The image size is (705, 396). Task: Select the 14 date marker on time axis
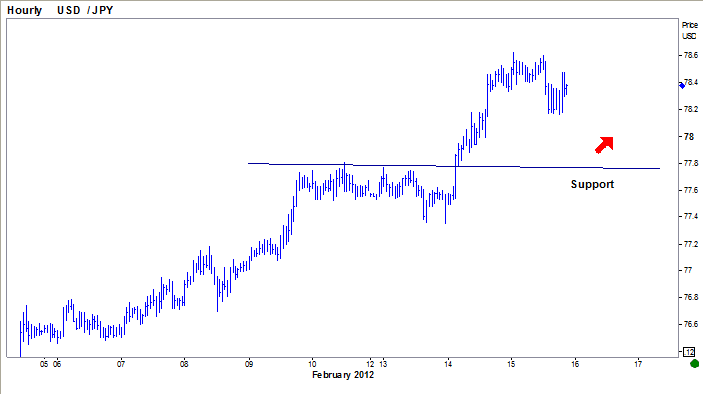point(448,364)
